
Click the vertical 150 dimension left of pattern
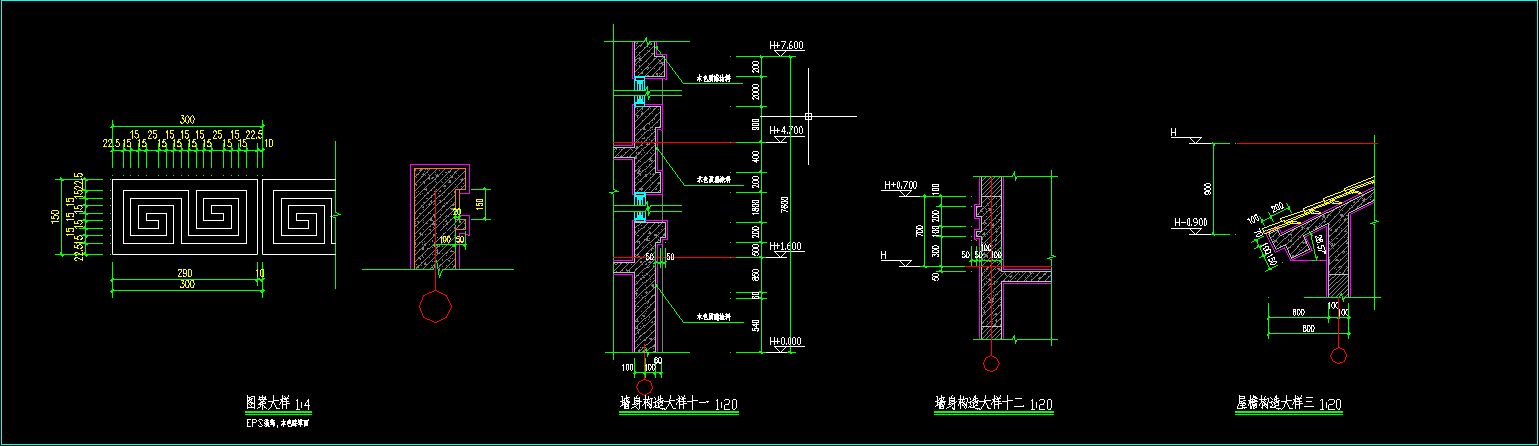[x=56, y=218]
